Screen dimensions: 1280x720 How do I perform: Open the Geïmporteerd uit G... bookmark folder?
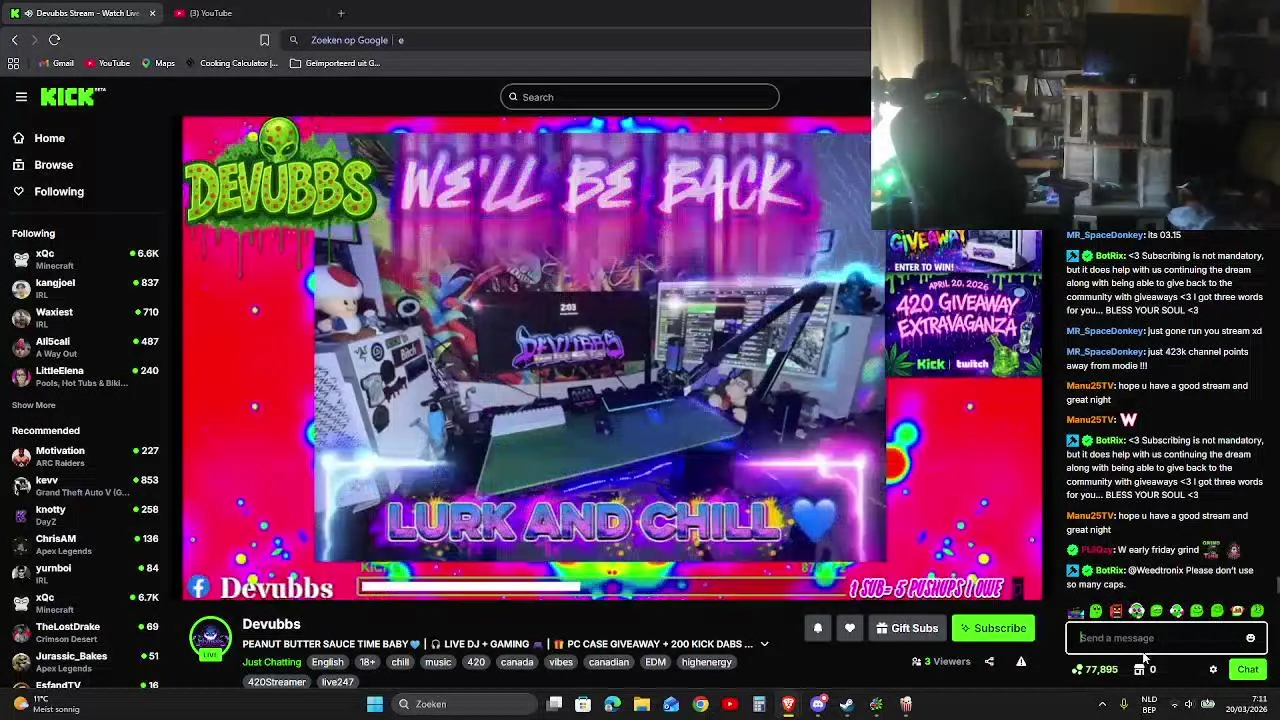[334, 63]
